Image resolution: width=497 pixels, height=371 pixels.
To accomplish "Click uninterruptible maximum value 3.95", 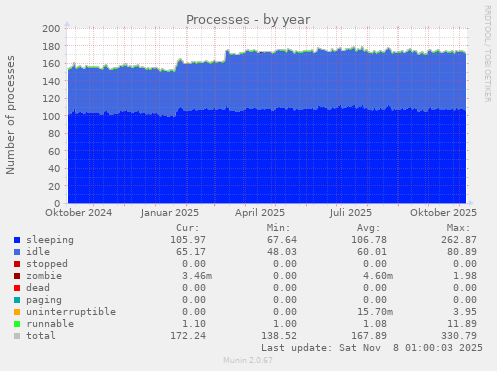I will 465,312.
